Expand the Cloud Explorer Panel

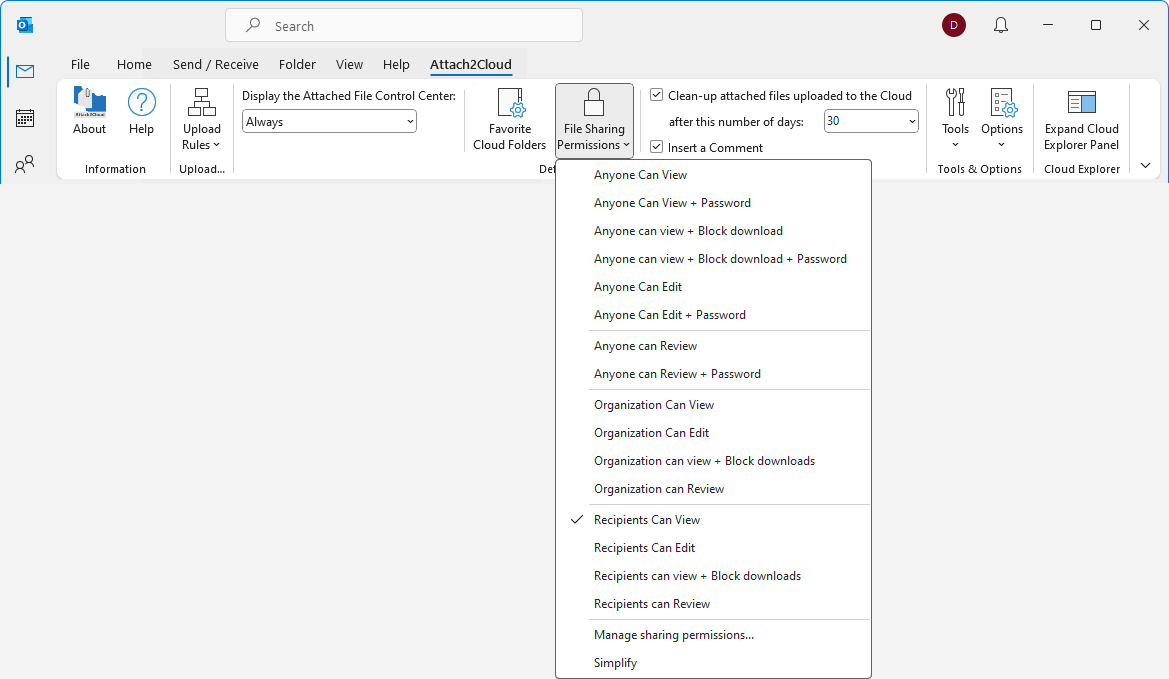tap(1081, 118)
